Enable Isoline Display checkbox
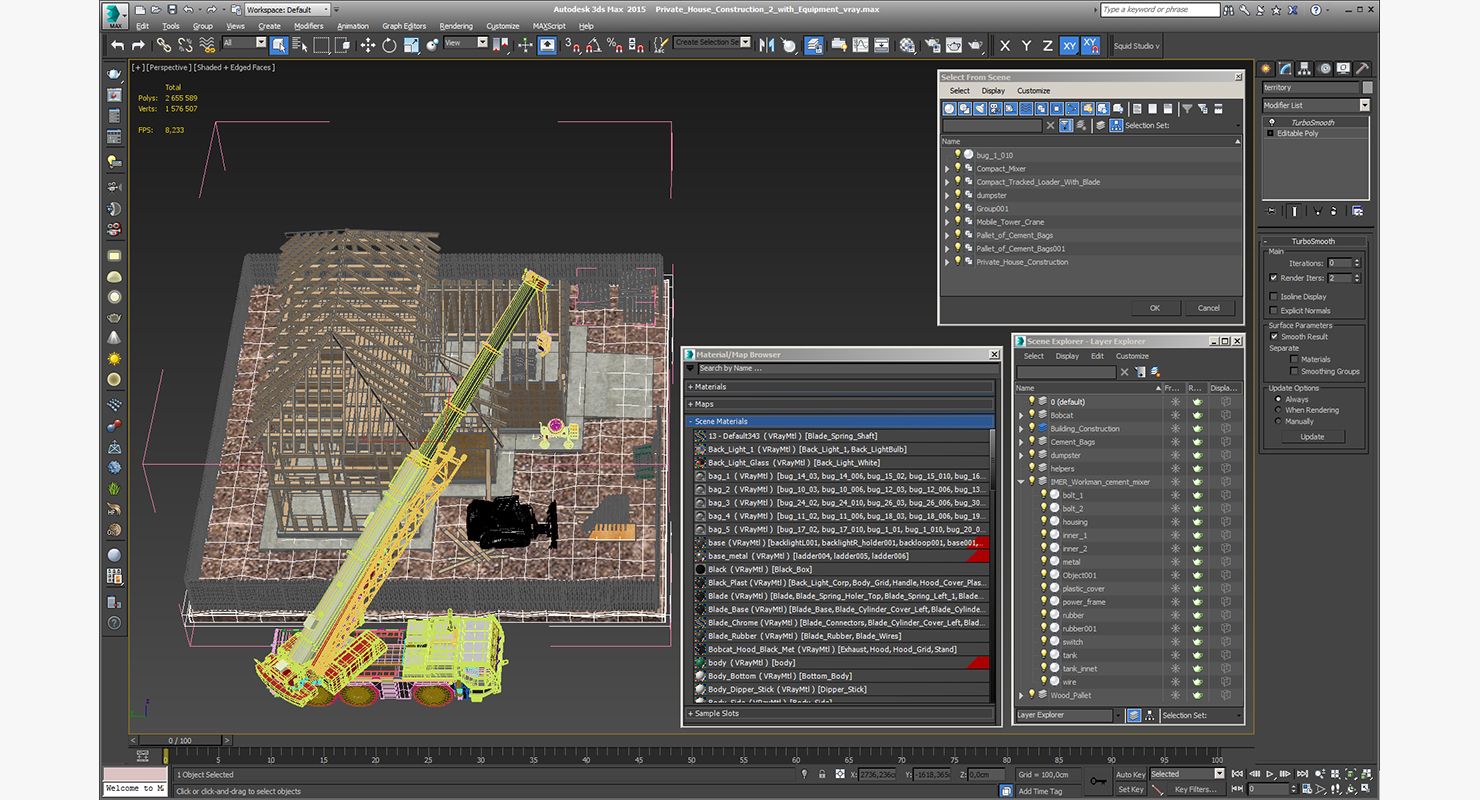 pyautogui.click(x=1273, y=296)
